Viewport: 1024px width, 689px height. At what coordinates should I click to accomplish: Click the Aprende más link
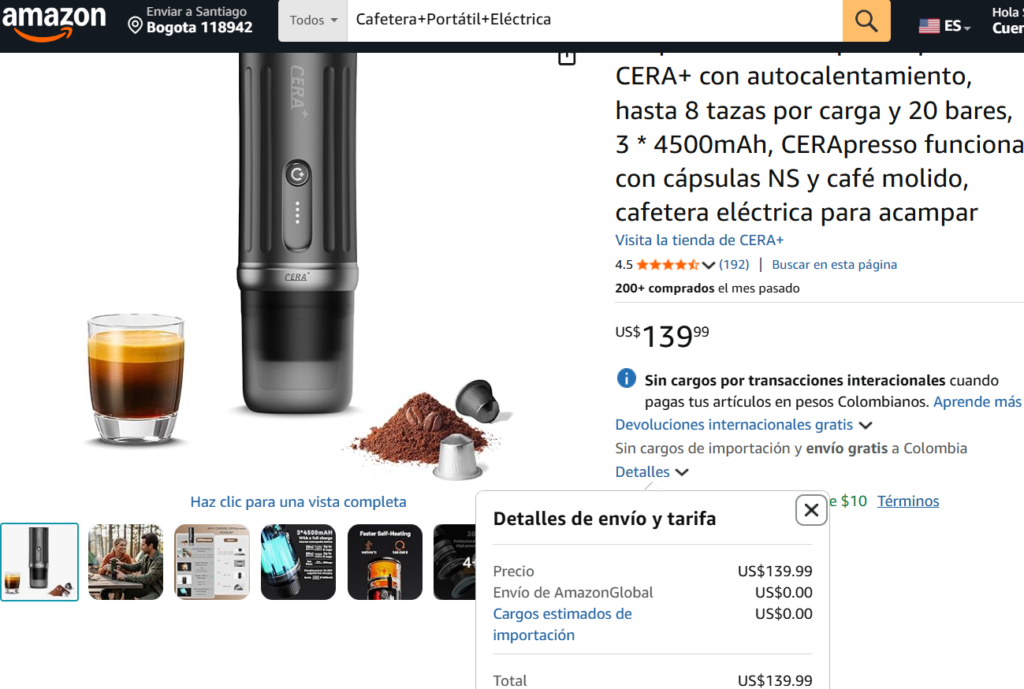pyautogui.click(x=977, y=402)
